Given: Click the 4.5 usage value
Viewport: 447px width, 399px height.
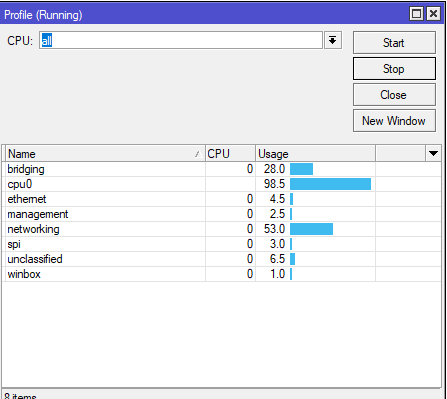Looking at the screenshot, I should pyautogui.click(x=277, y=199).
